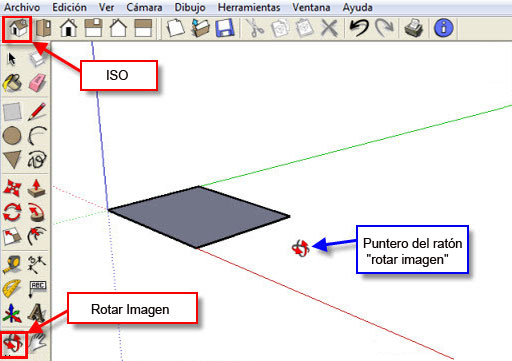Click the gray rectangle face in viewport
512x361 pixels.
199,217
